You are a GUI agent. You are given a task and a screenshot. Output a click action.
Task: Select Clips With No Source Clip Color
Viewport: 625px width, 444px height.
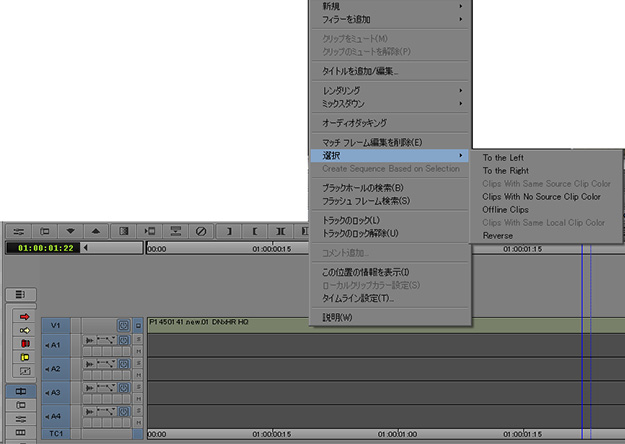tap(546, 196)
